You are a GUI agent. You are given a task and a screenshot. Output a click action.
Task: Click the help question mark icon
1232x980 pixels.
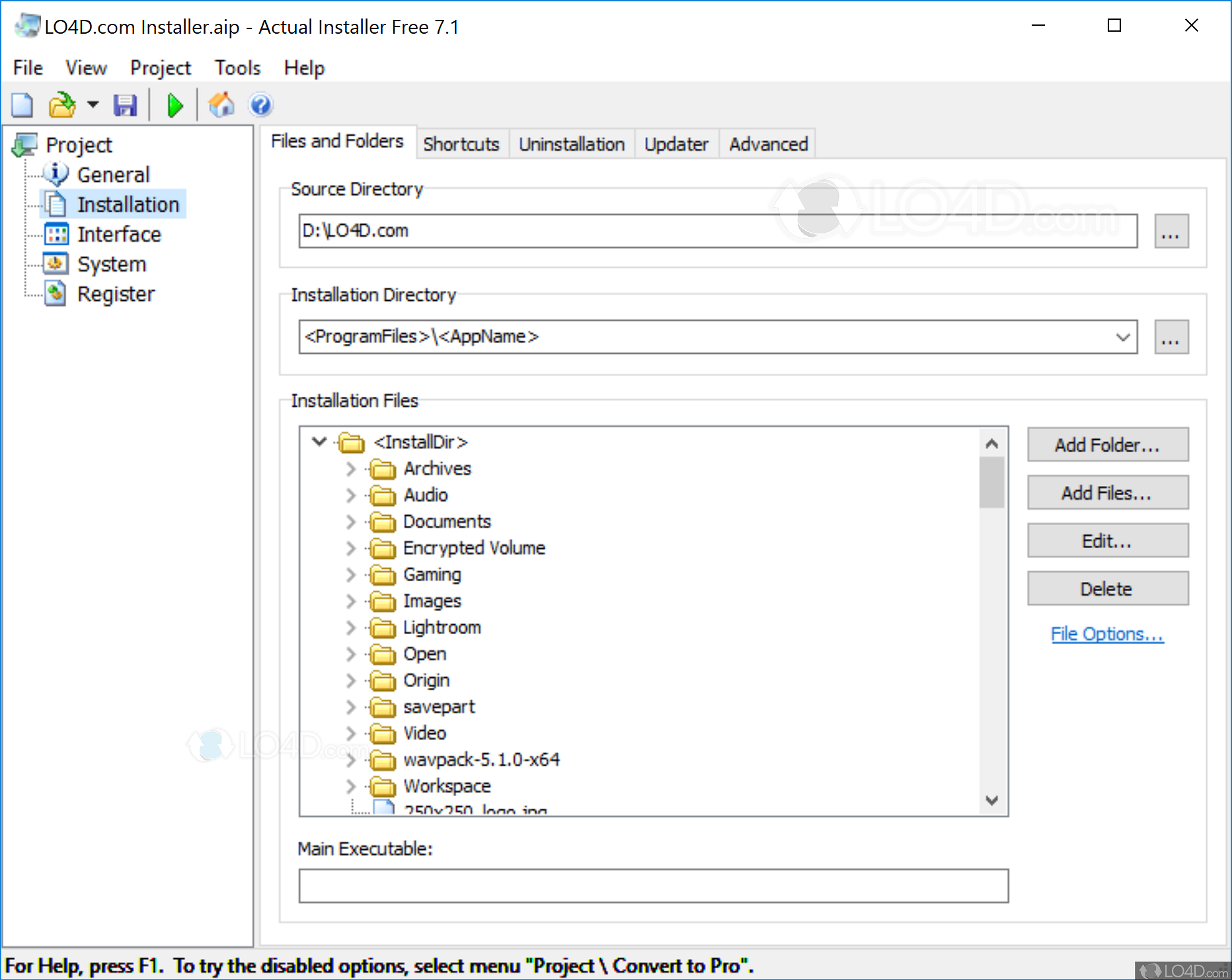(x=260, y=104)
